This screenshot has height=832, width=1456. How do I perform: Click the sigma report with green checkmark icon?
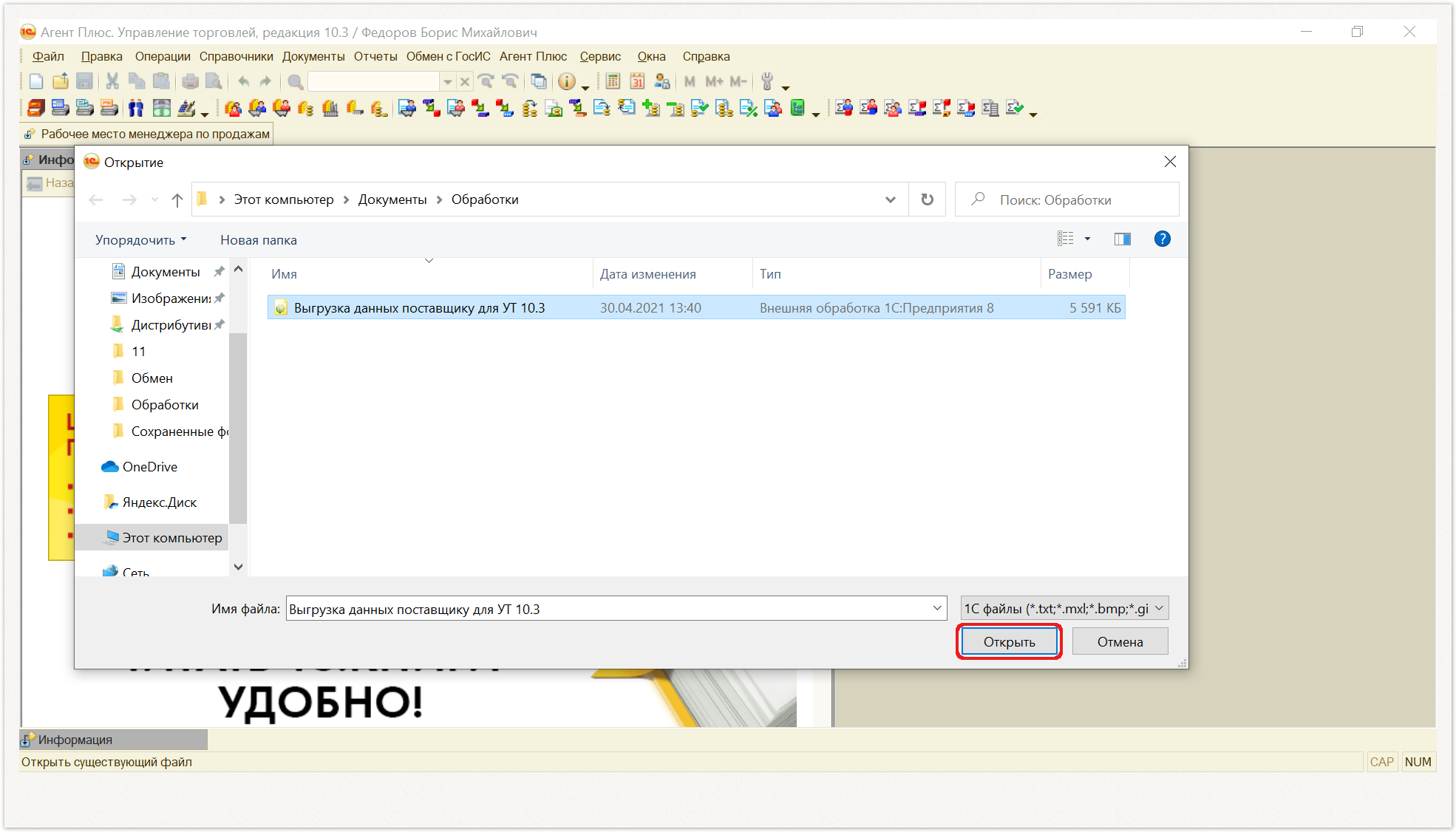(1015, 109)
